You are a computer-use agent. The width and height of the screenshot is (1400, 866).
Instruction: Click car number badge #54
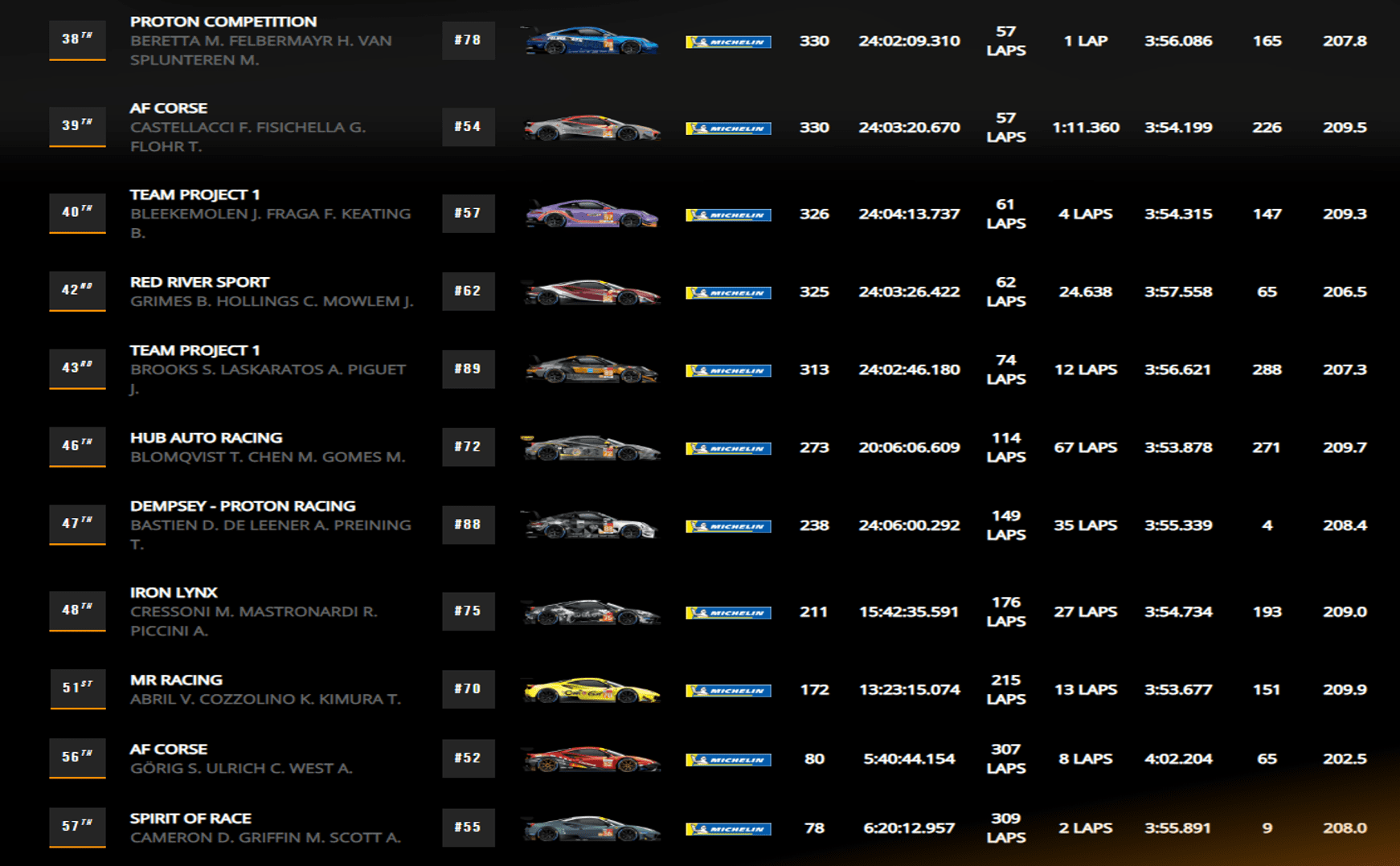(x=469, y=127)
